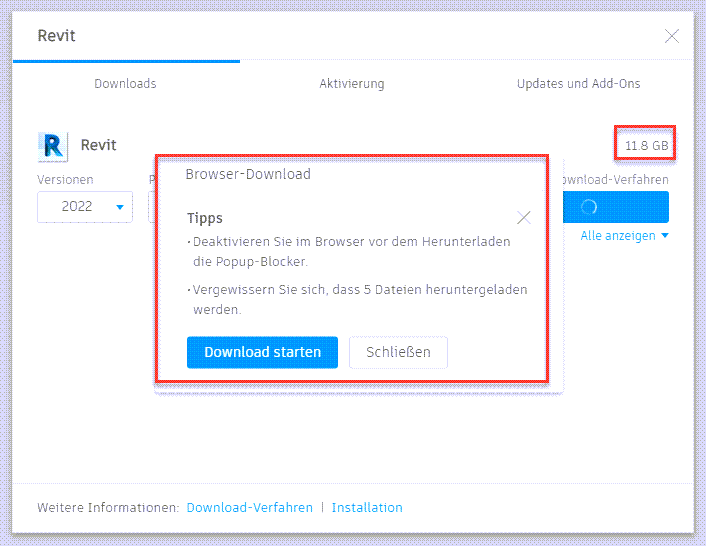Open the partially hidden dropdown beside Versionen

click(x=151, y=207)
